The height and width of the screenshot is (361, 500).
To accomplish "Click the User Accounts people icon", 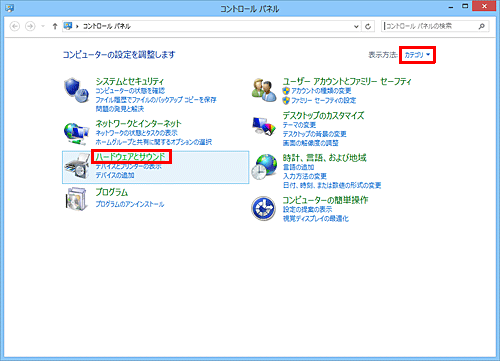I will click(264, 90).
